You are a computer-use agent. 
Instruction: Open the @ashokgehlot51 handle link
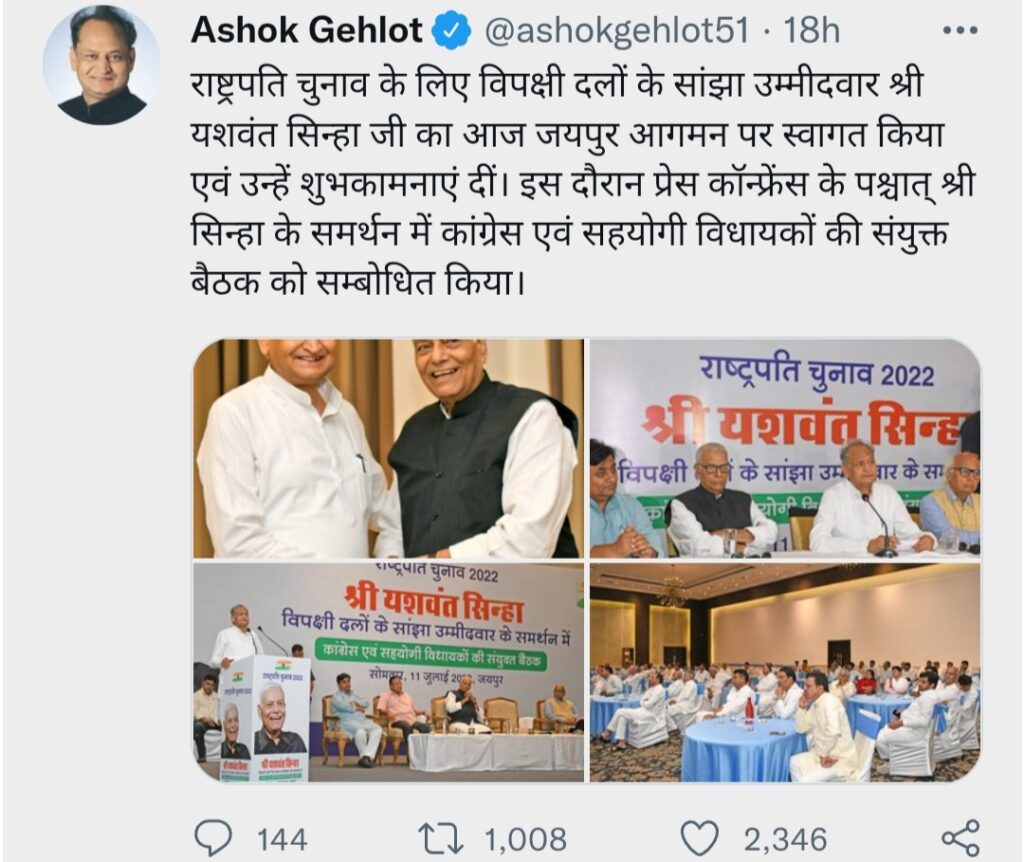616,32
